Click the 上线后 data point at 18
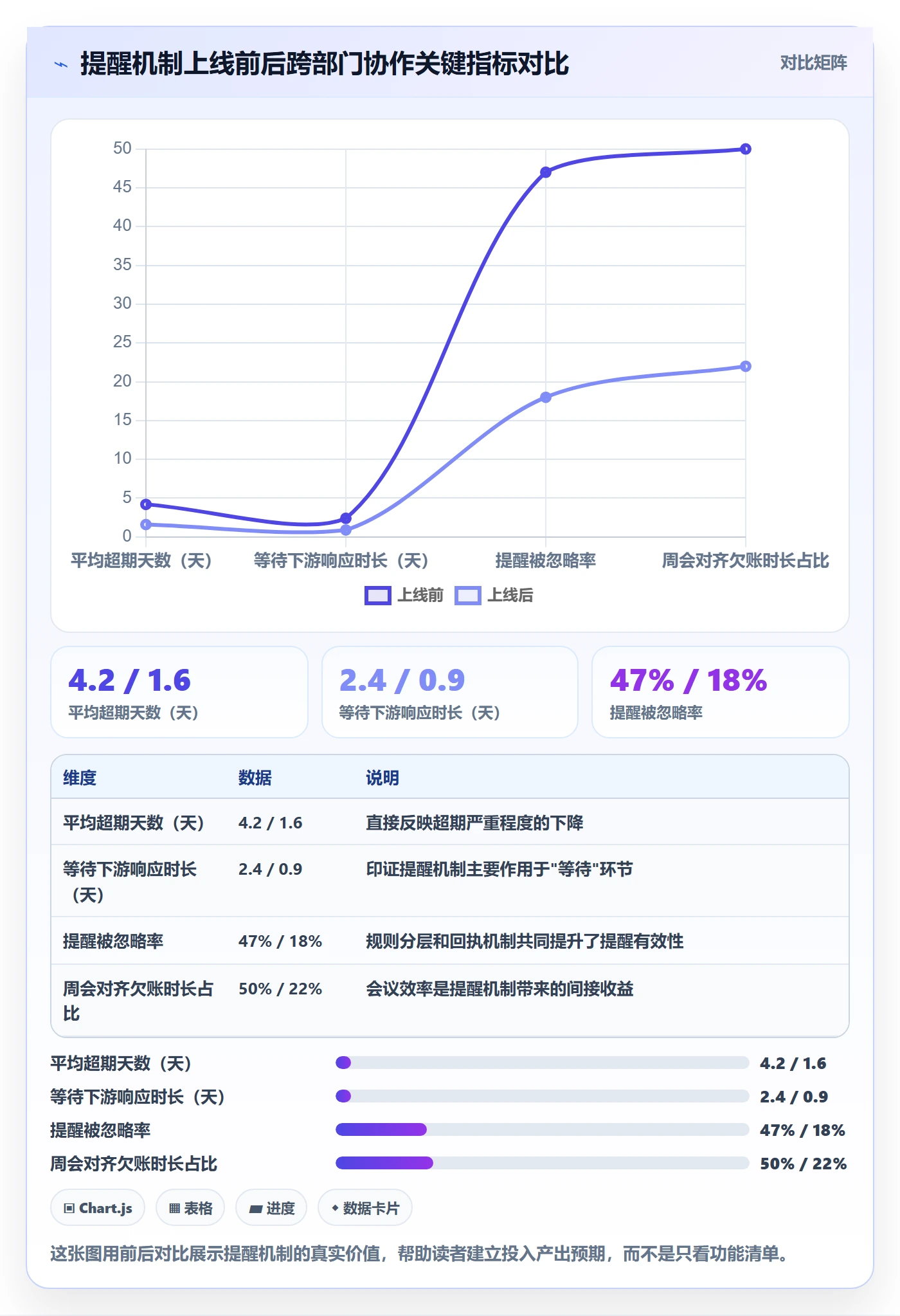 tap(546, 398)
